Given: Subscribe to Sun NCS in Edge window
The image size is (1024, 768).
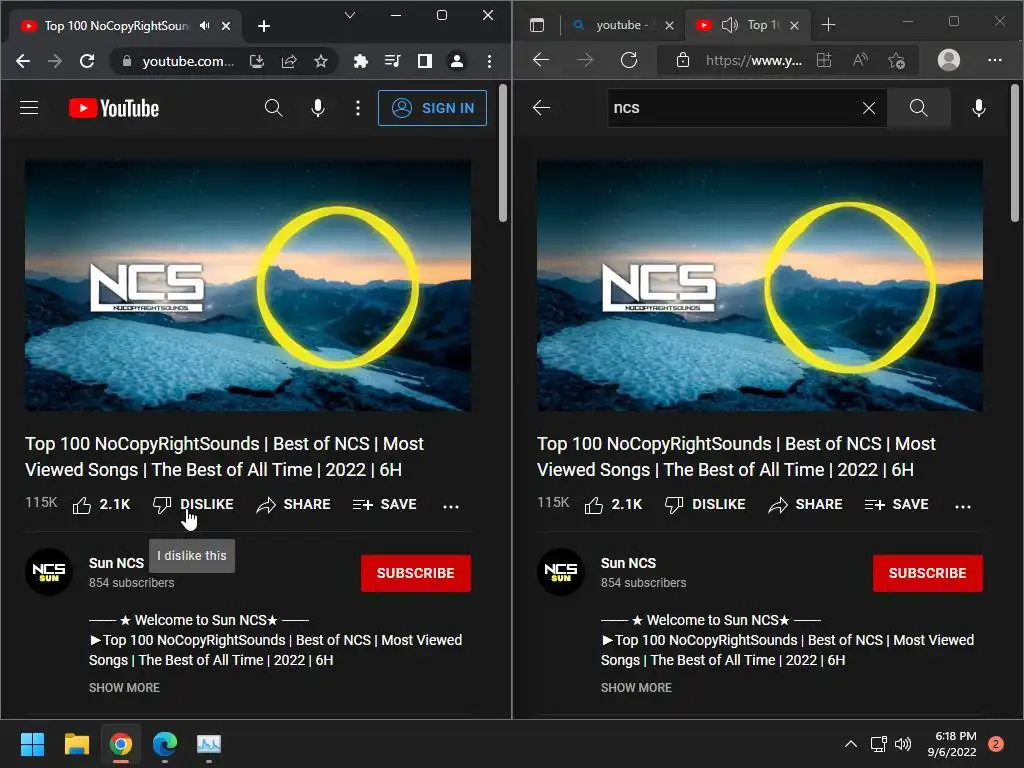Looking at the screenshot, I should pos(927,573).
